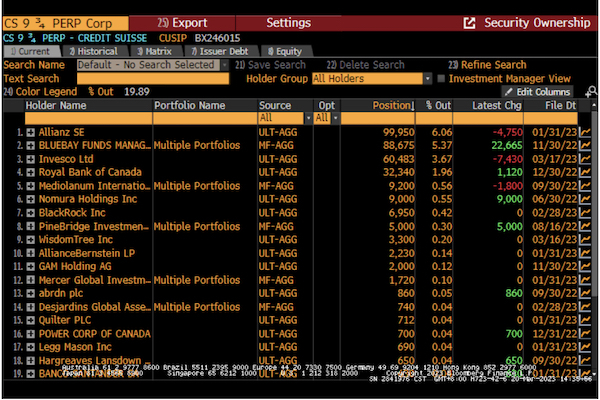Sort by the Latest Chg column header

coord(497,106)
